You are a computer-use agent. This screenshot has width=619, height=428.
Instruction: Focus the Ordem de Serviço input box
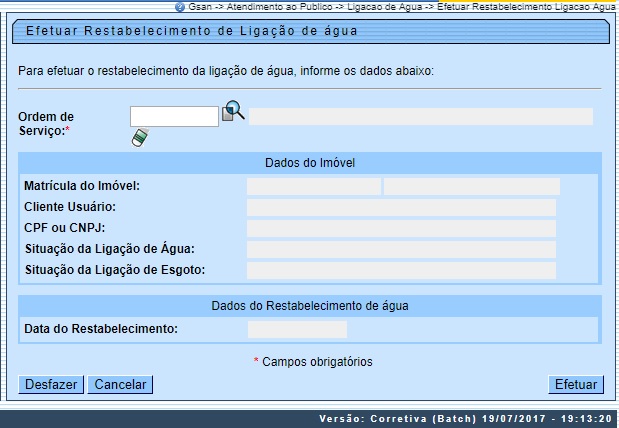(174, 117)
